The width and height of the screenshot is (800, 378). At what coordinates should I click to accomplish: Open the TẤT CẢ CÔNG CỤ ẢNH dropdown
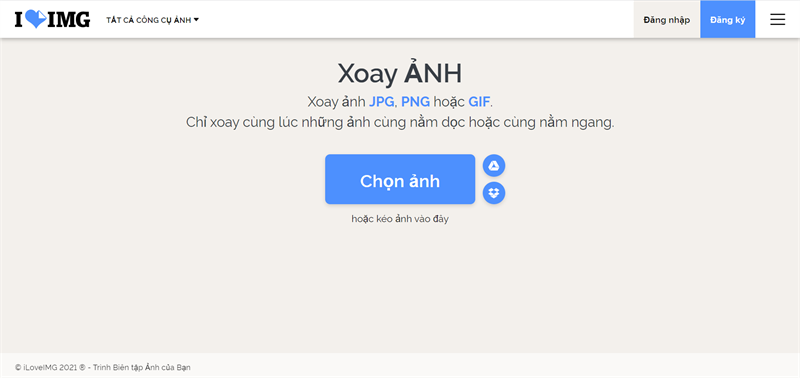click(x=153, y=20)
